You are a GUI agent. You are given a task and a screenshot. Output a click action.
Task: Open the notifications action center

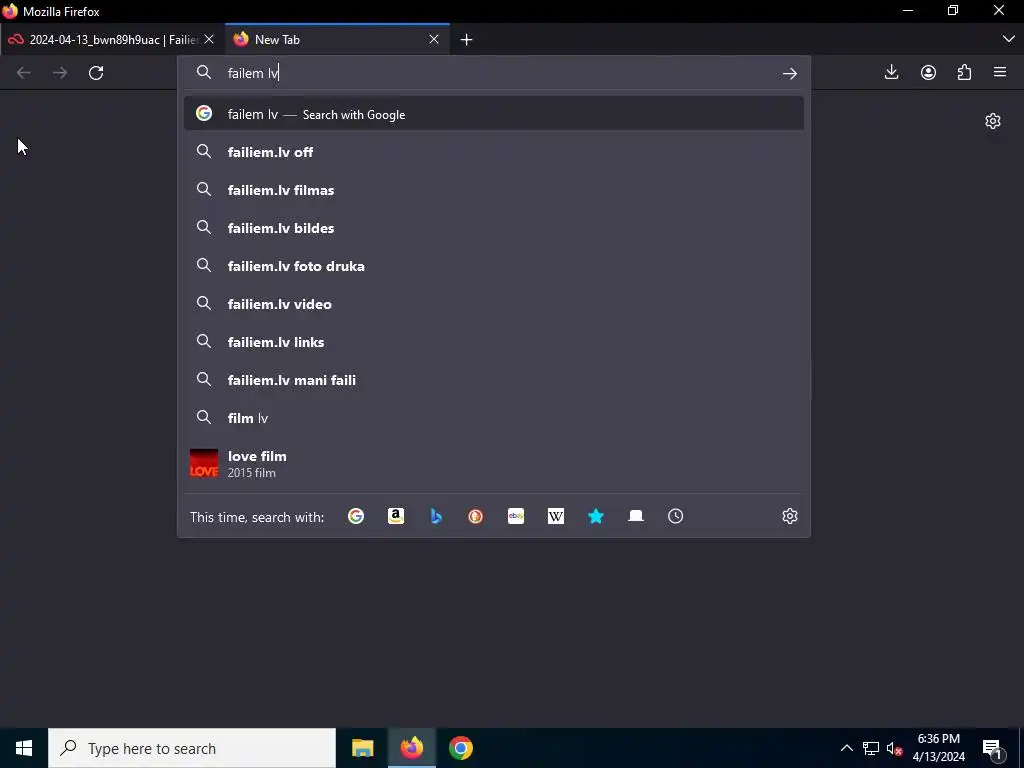point(993,749)
